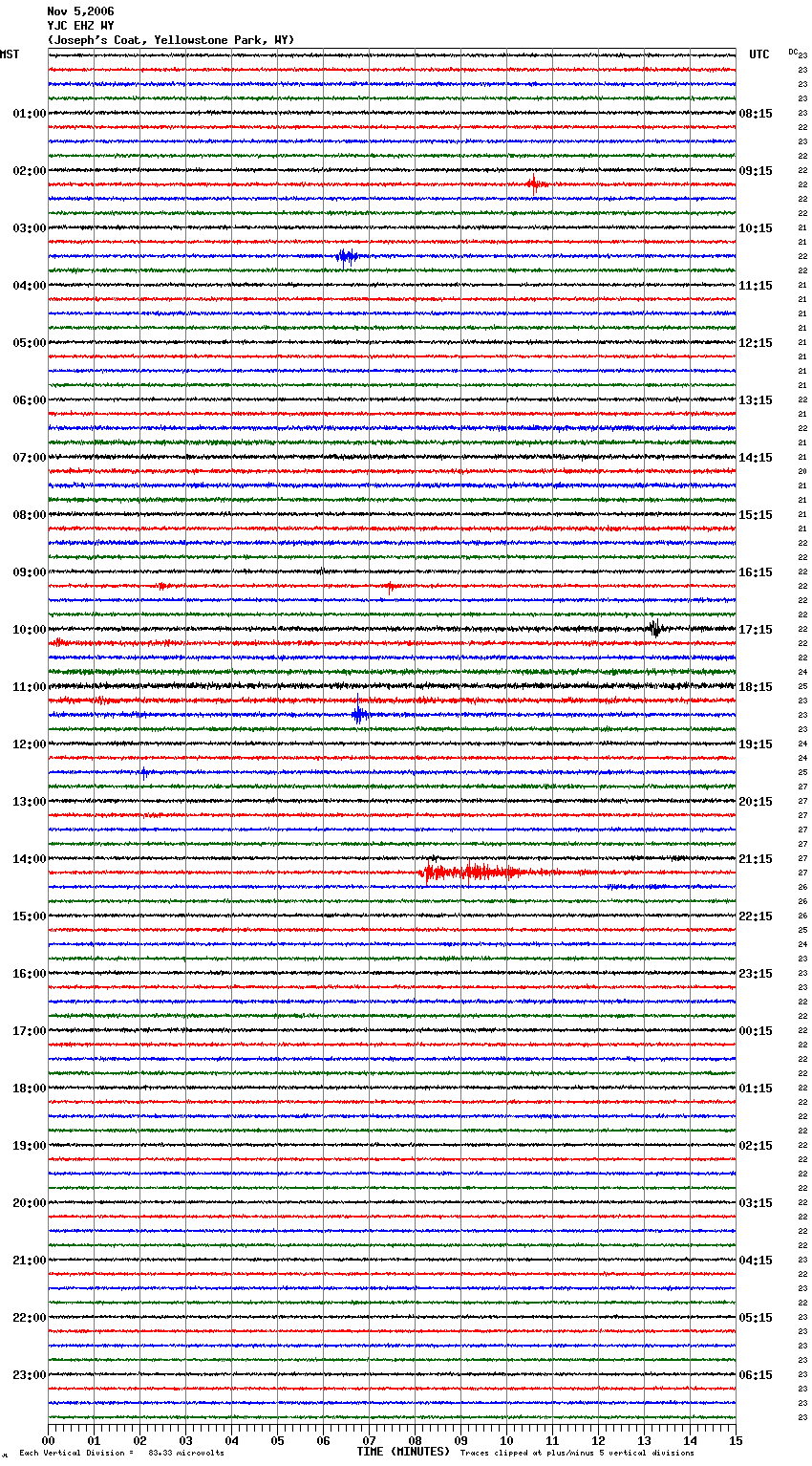This screenshot has width=812, height=1466.
Task: Click minute 03 on the bottom time axis
Action: pos(186,1440)
